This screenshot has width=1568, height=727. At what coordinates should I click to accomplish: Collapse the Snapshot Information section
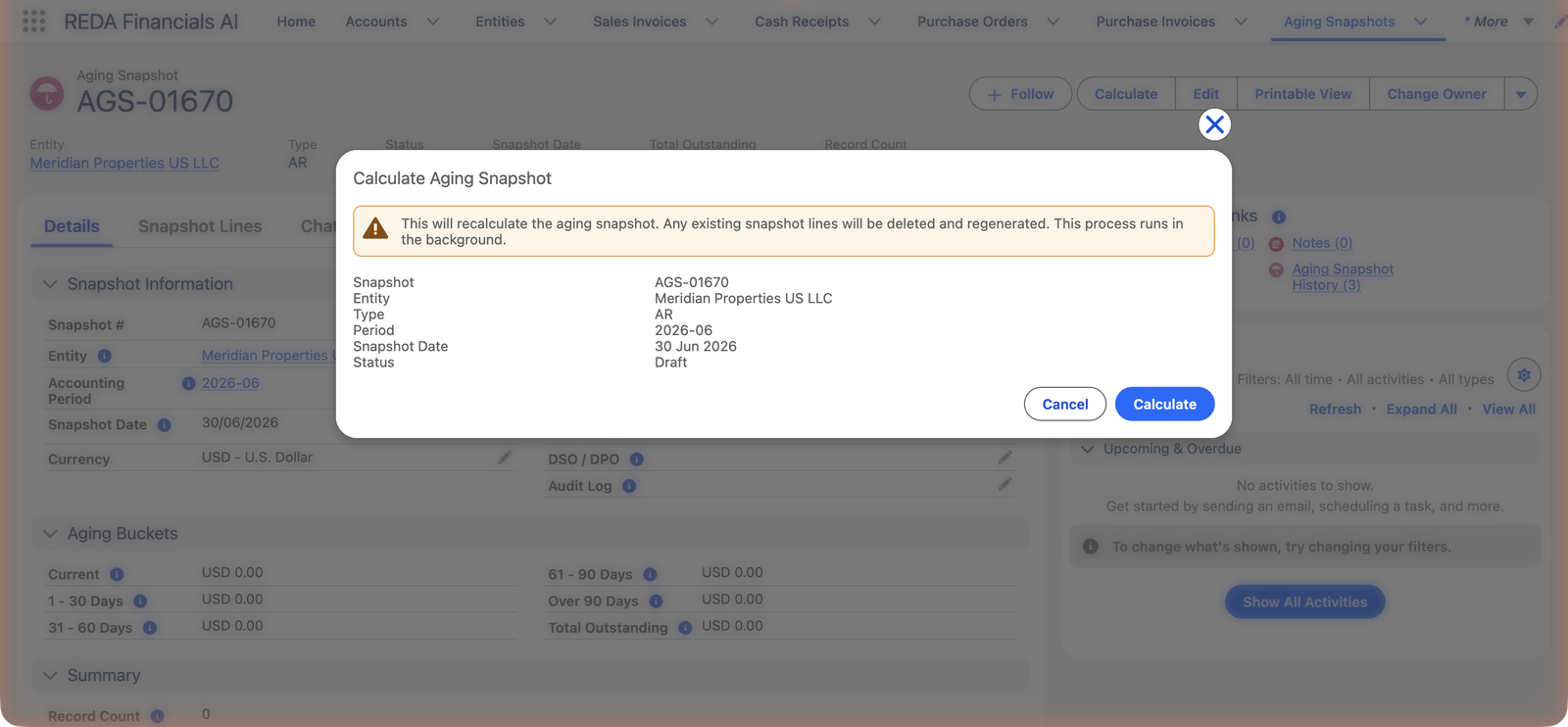[x=50, y=284]
